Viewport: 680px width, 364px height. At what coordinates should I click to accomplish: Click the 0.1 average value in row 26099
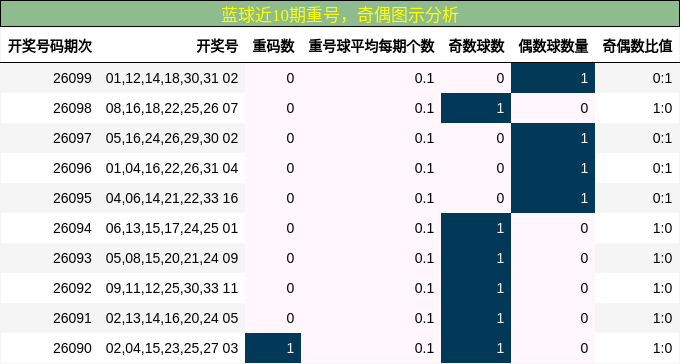(424, 78)
